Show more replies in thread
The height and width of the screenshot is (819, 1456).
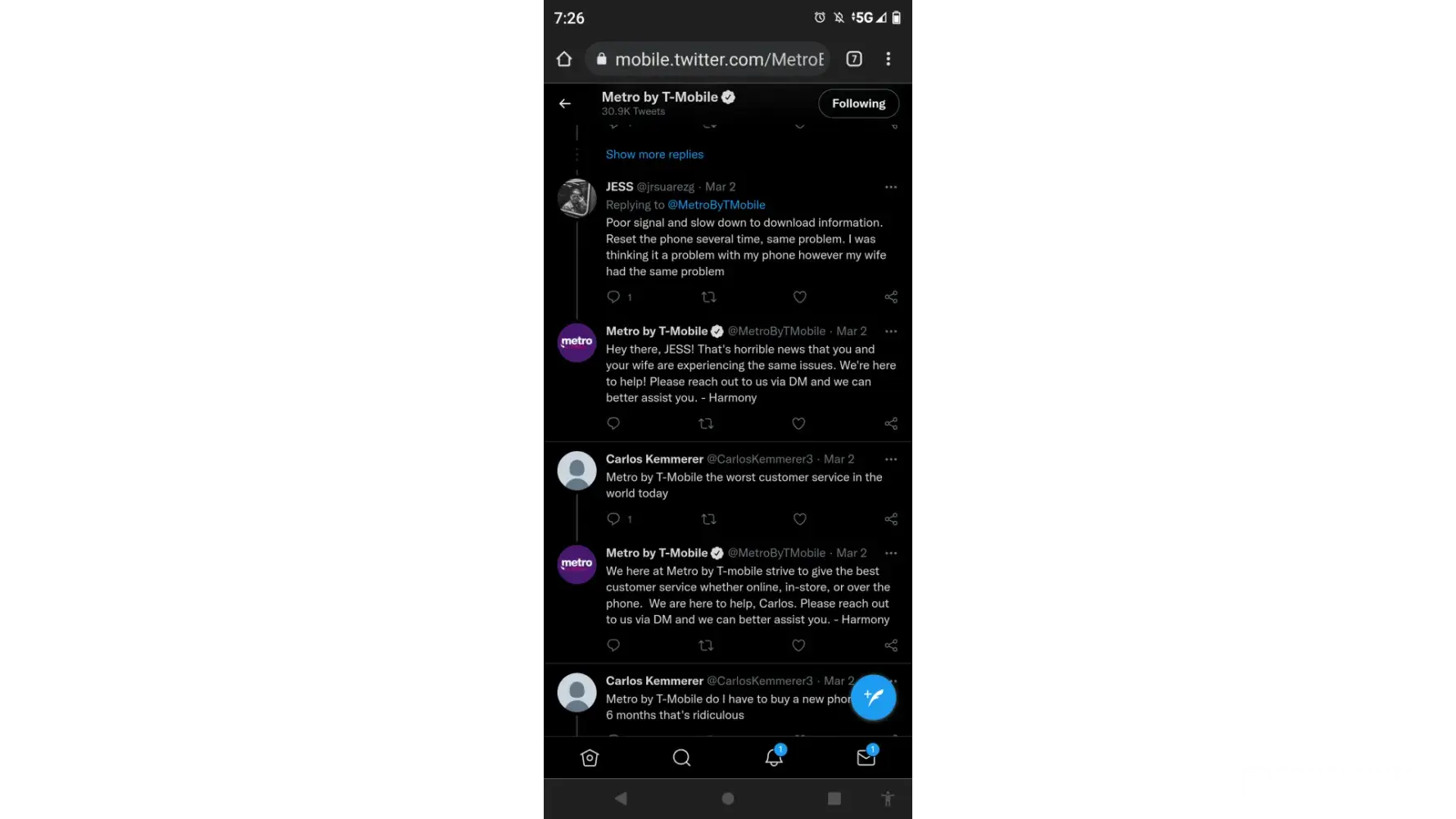pyautogui.click(x=654, y=154)
